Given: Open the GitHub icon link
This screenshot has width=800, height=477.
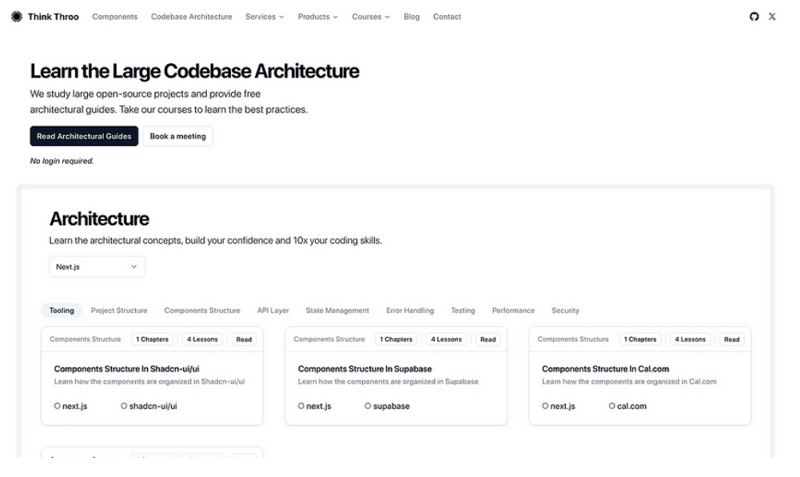Looking at the screenshot, I should point(754,17).
